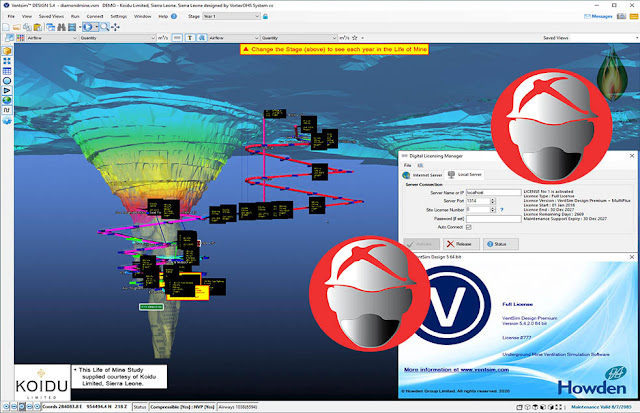
Task: Click the multicolor grid icon
Action: coord(20,38)
